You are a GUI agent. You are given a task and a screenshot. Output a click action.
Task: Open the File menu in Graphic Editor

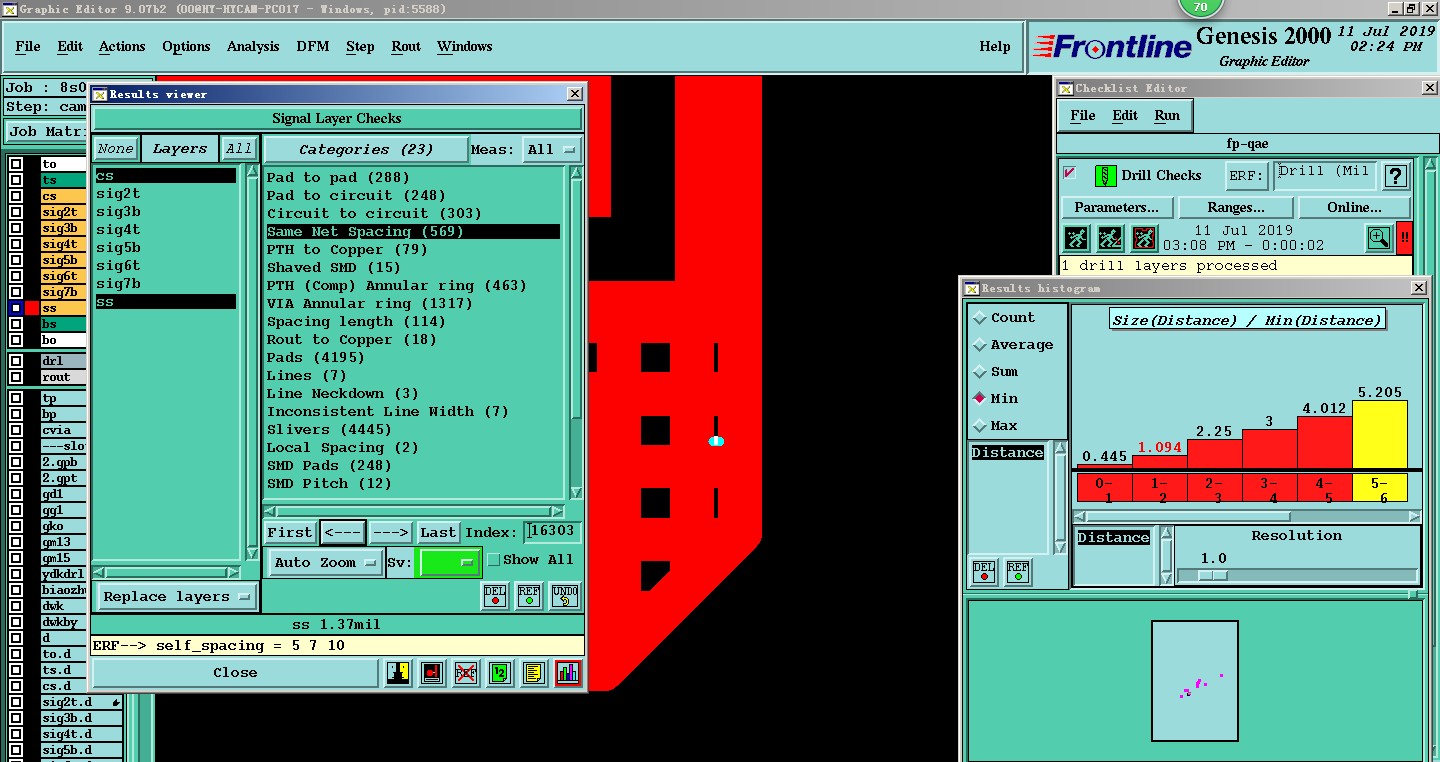click(x=28, y=47)
